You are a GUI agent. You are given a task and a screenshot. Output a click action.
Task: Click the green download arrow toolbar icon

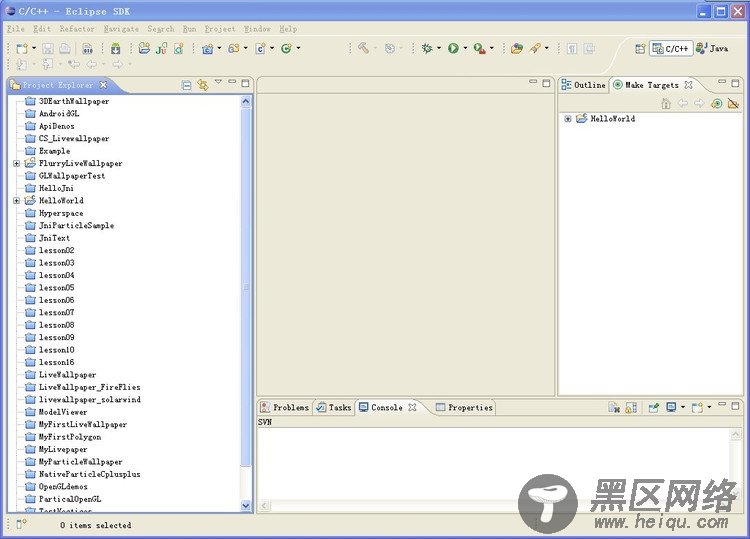point(115,48)
